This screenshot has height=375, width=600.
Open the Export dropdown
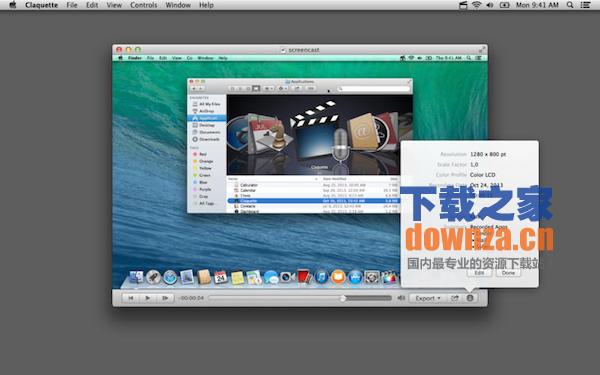tap(427, 298)
